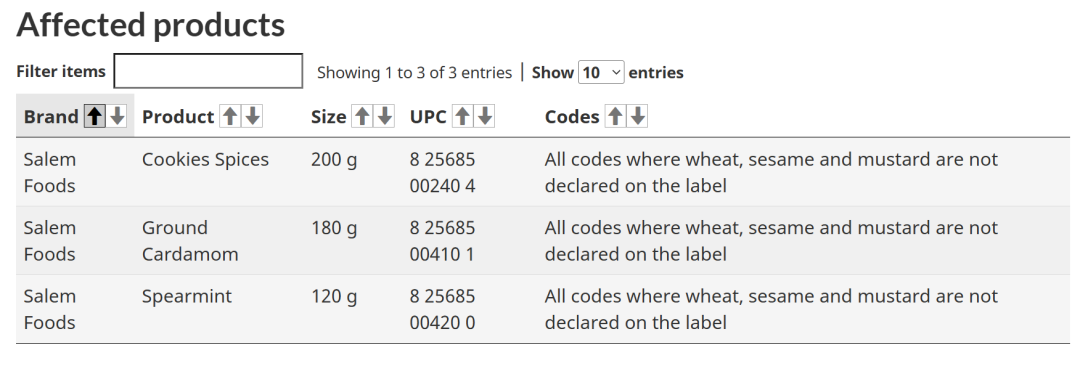Image resolution: width=1080 pixels, height=366 pixels.
Task: Sort Brand column descending
Action: (x=117, y=116)
